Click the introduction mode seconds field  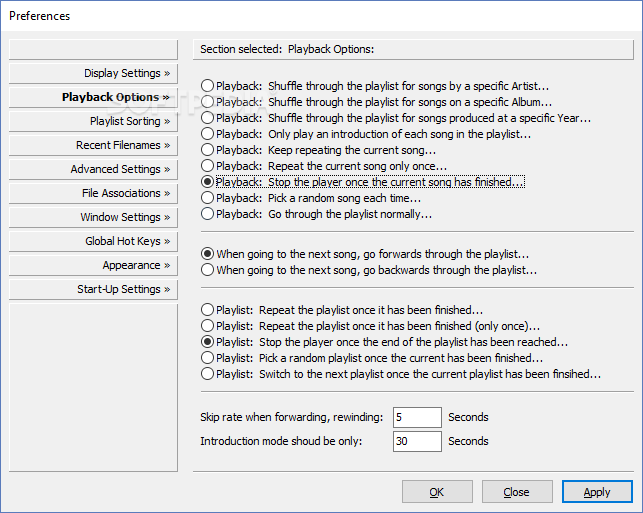(x=417, y=441)
